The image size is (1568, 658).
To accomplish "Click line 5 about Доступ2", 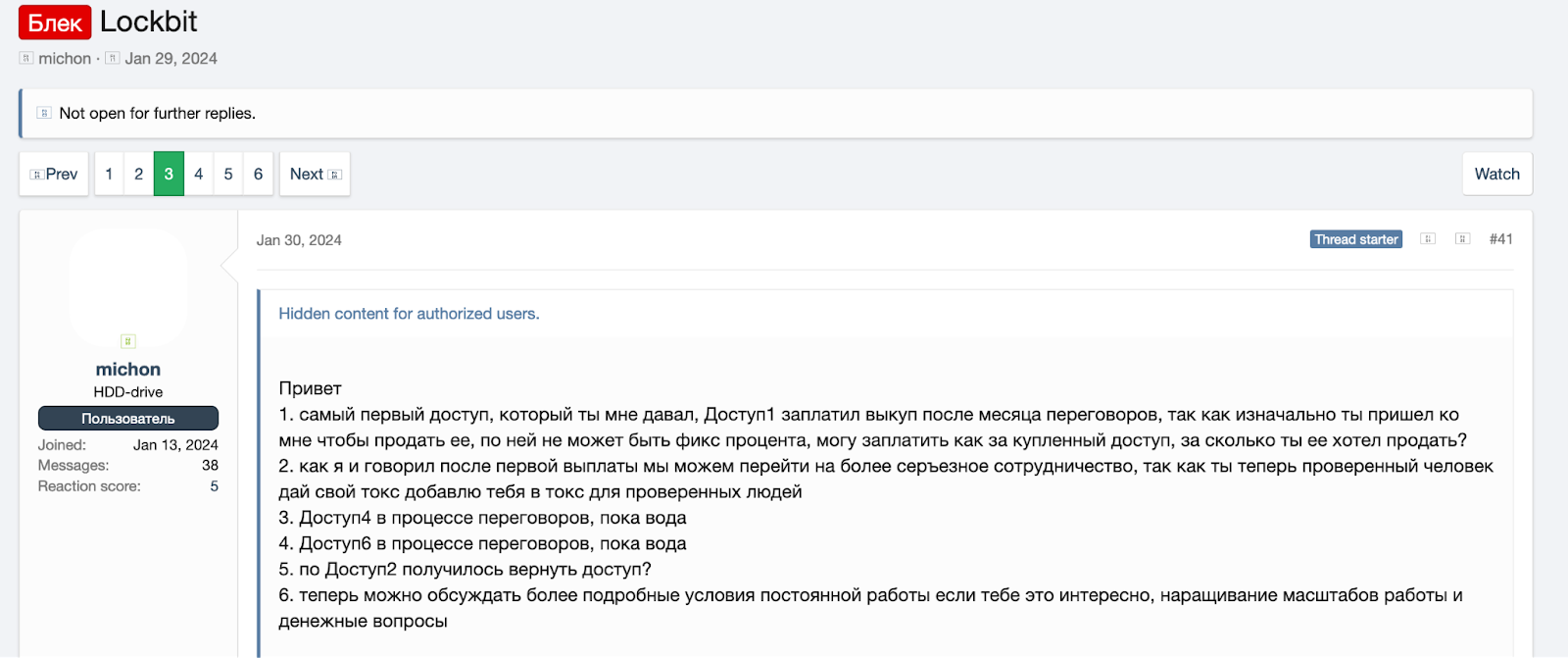I will [465, 569].
